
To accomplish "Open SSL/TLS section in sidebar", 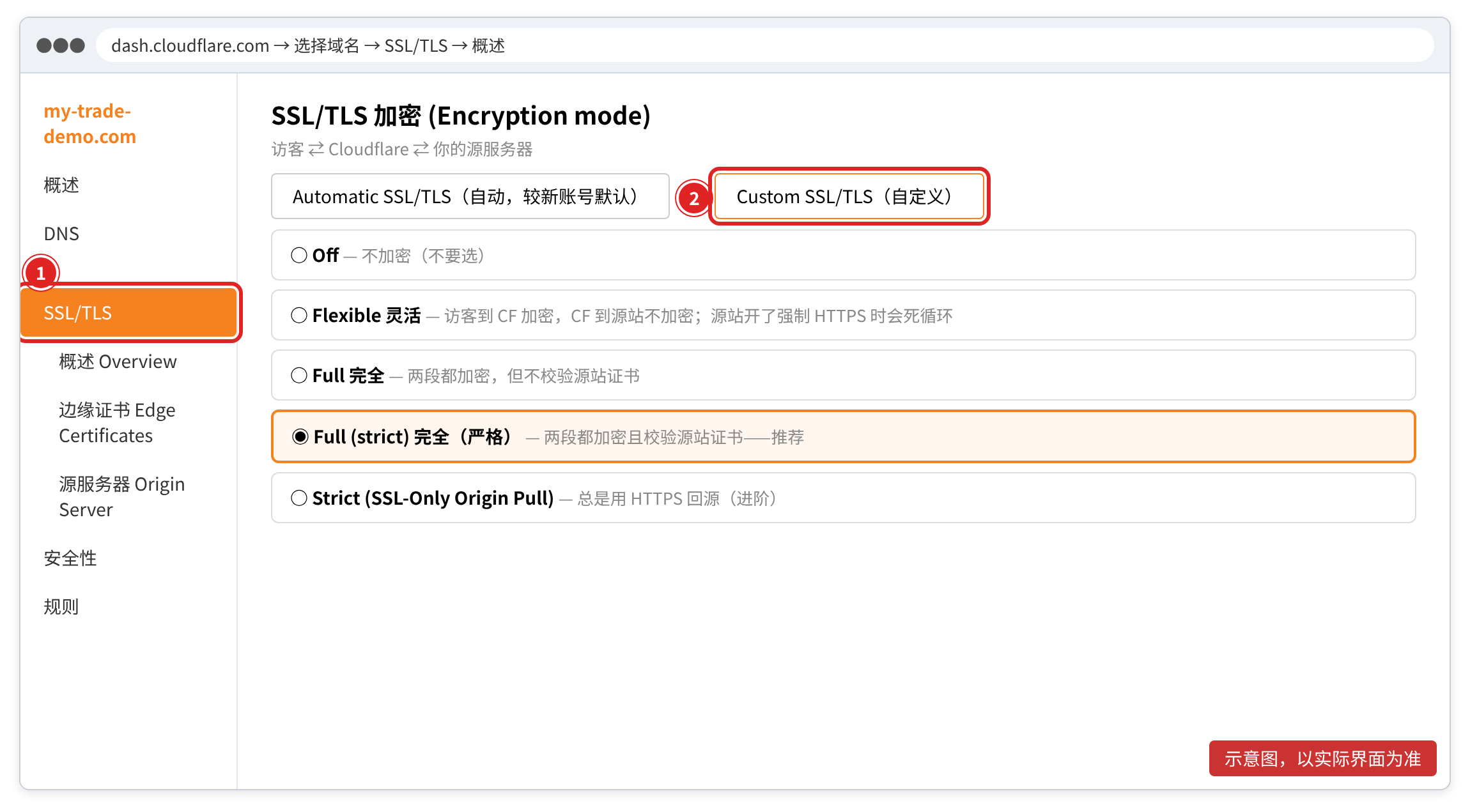I will pyautogui.click(x=129, y=312).
